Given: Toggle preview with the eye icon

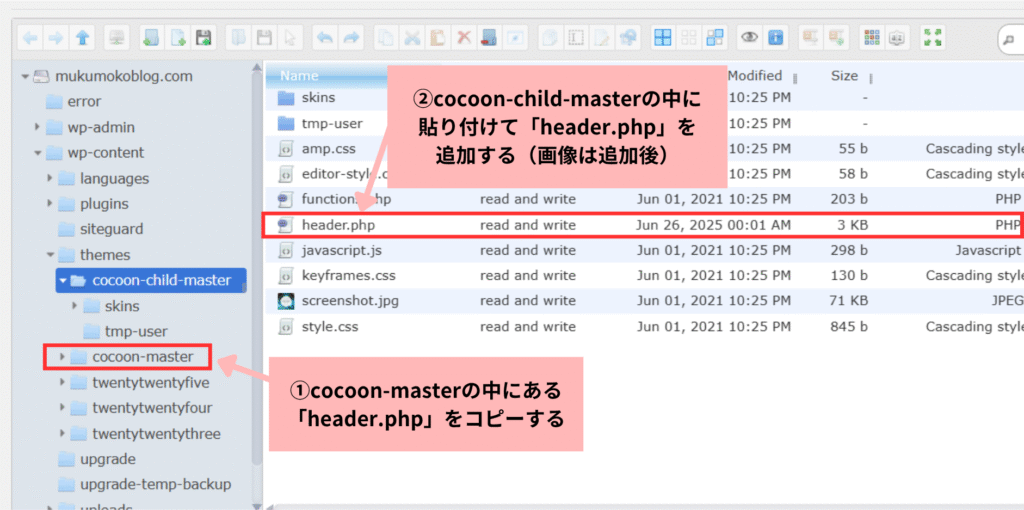Looking at the screenshot, I should point(750,38).
